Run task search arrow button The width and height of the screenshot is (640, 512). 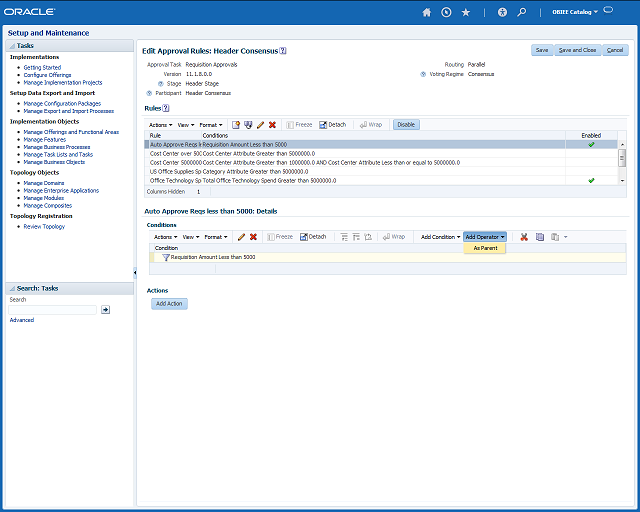coord(105,310)
